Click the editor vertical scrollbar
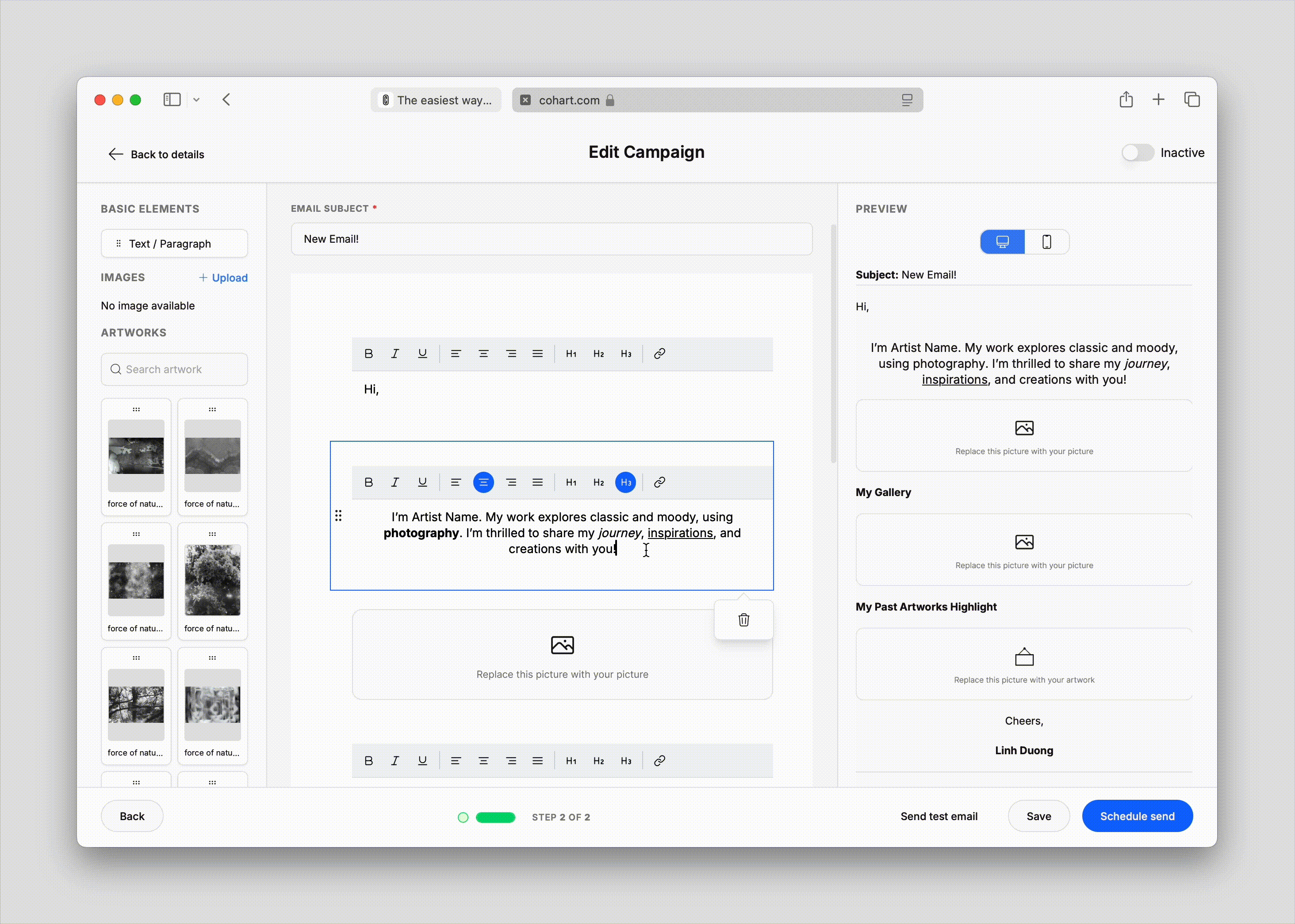 coord(833,344)
